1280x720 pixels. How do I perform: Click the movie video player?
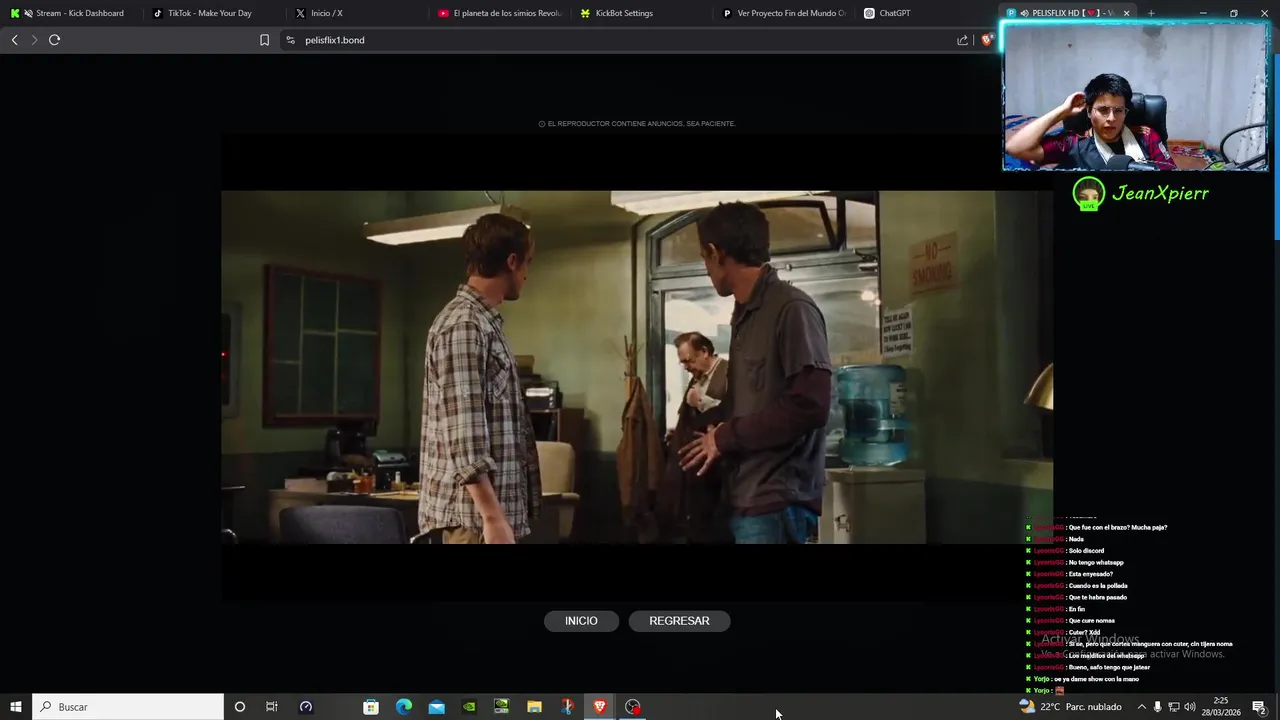point(637,367)
